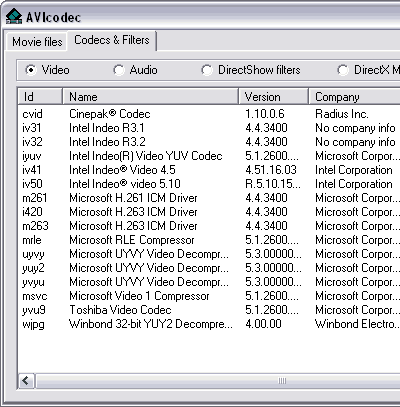Click the left scroll arrow
This screenshot has width=400, height=407.
coord(26,381)
